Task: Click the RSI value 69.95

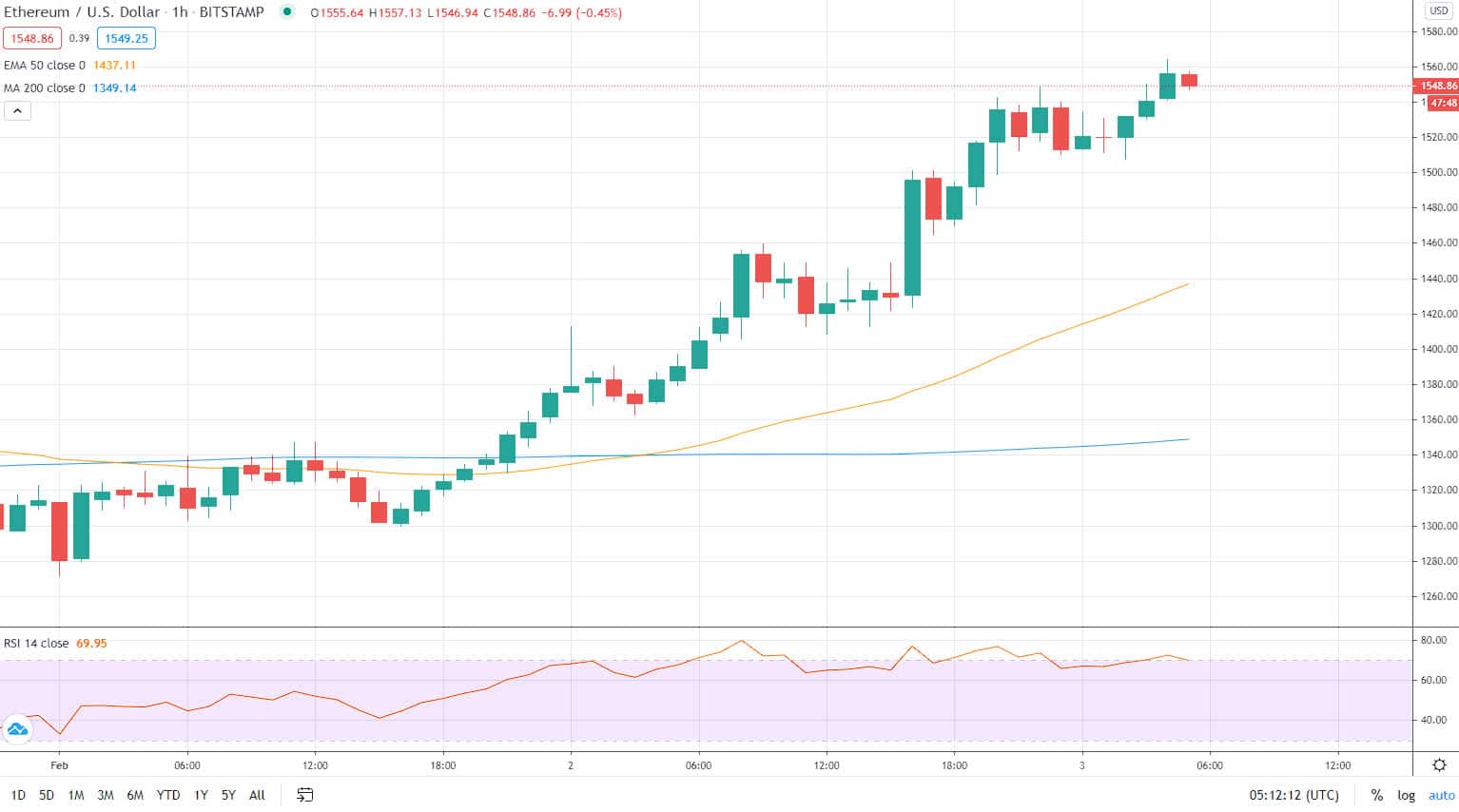Action: (x=91, y=643)
